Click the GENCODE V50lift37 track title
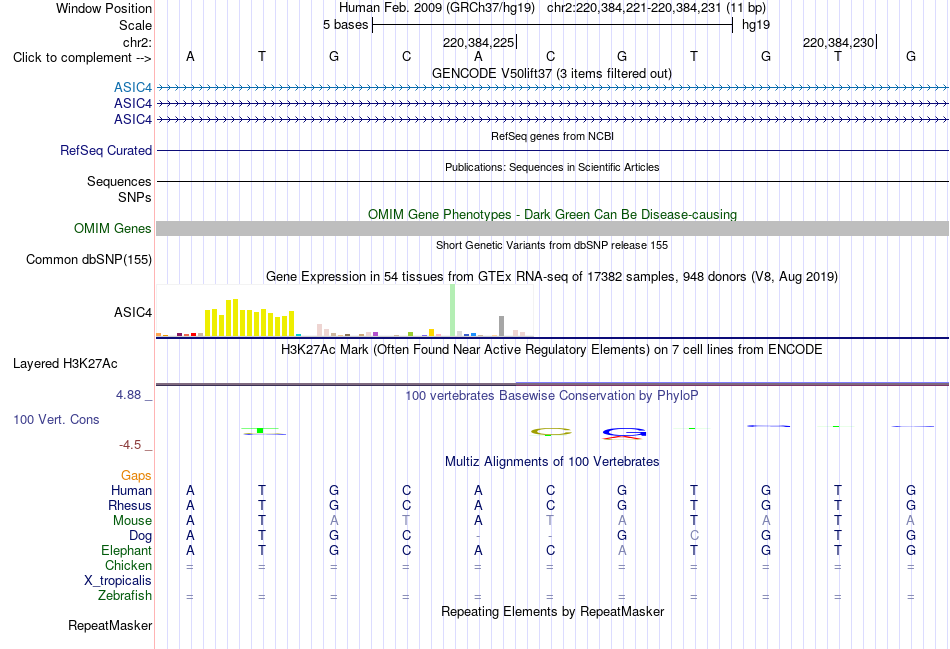 pos(552,73)
